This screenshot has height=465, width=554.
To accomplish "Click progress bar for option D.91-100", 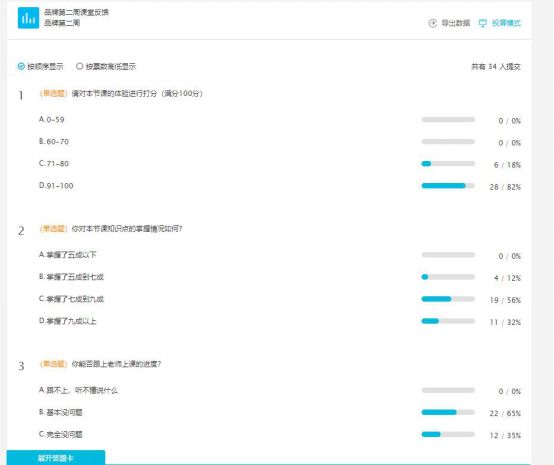I will [448, 186].
